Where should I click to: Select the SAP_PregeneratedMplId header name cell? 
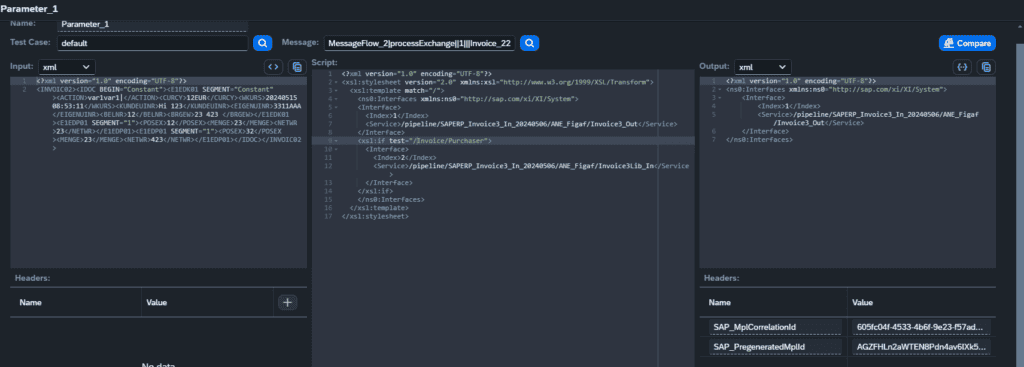(x=774, y=347)
